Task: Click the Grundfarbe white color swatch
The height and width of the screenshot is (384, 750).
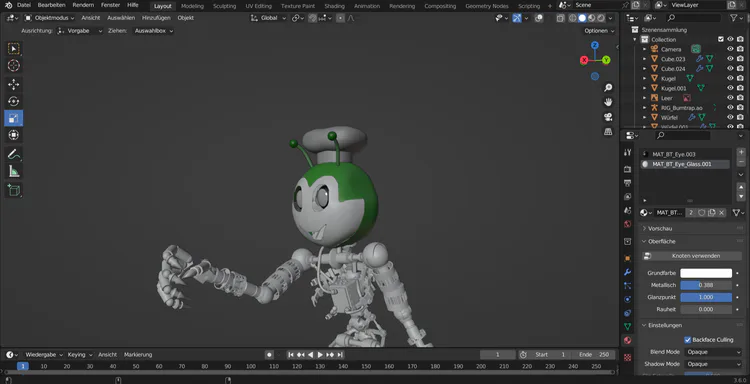Action: point(706,273)
